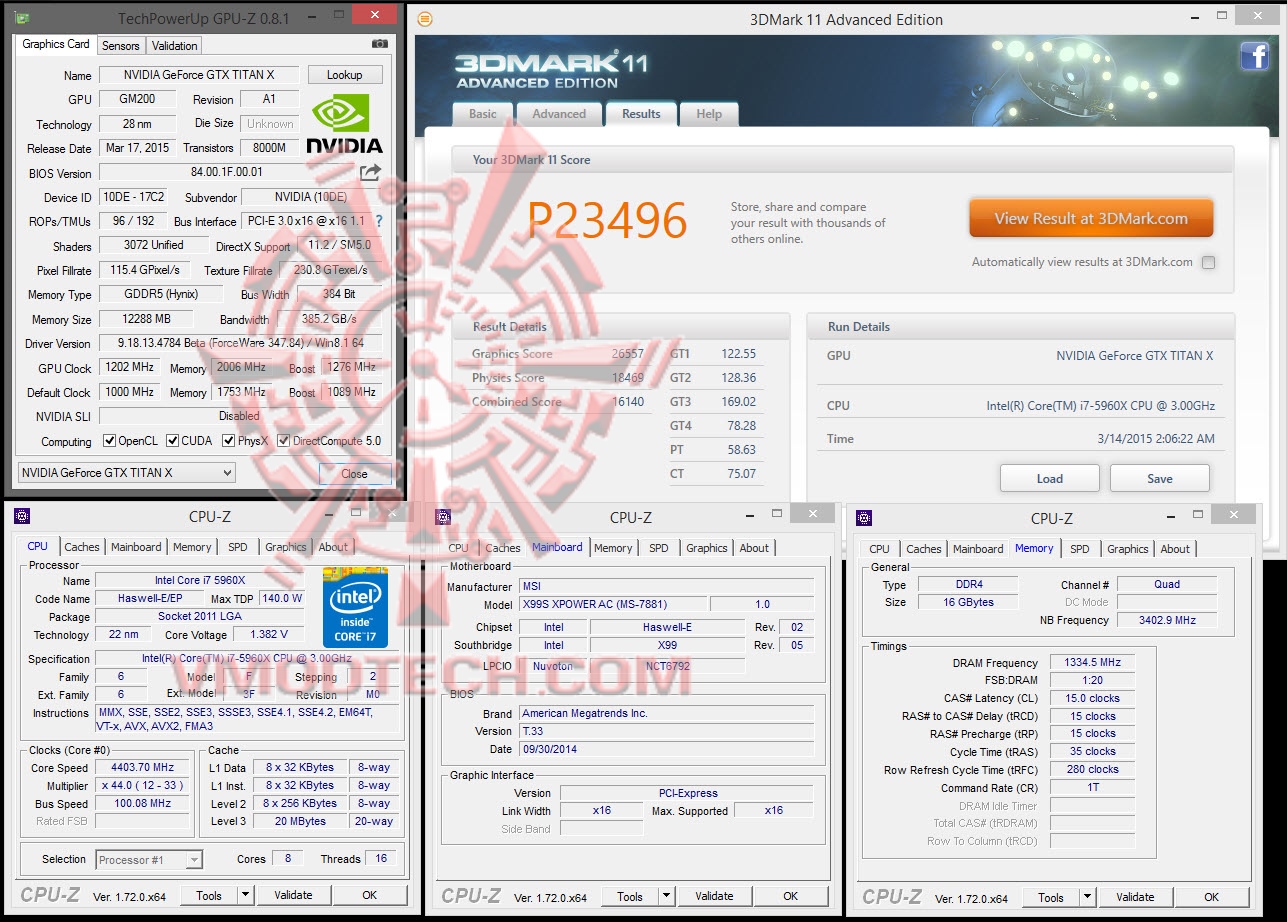Click View Result at 3DMark.com

[x=1091, y=219]
